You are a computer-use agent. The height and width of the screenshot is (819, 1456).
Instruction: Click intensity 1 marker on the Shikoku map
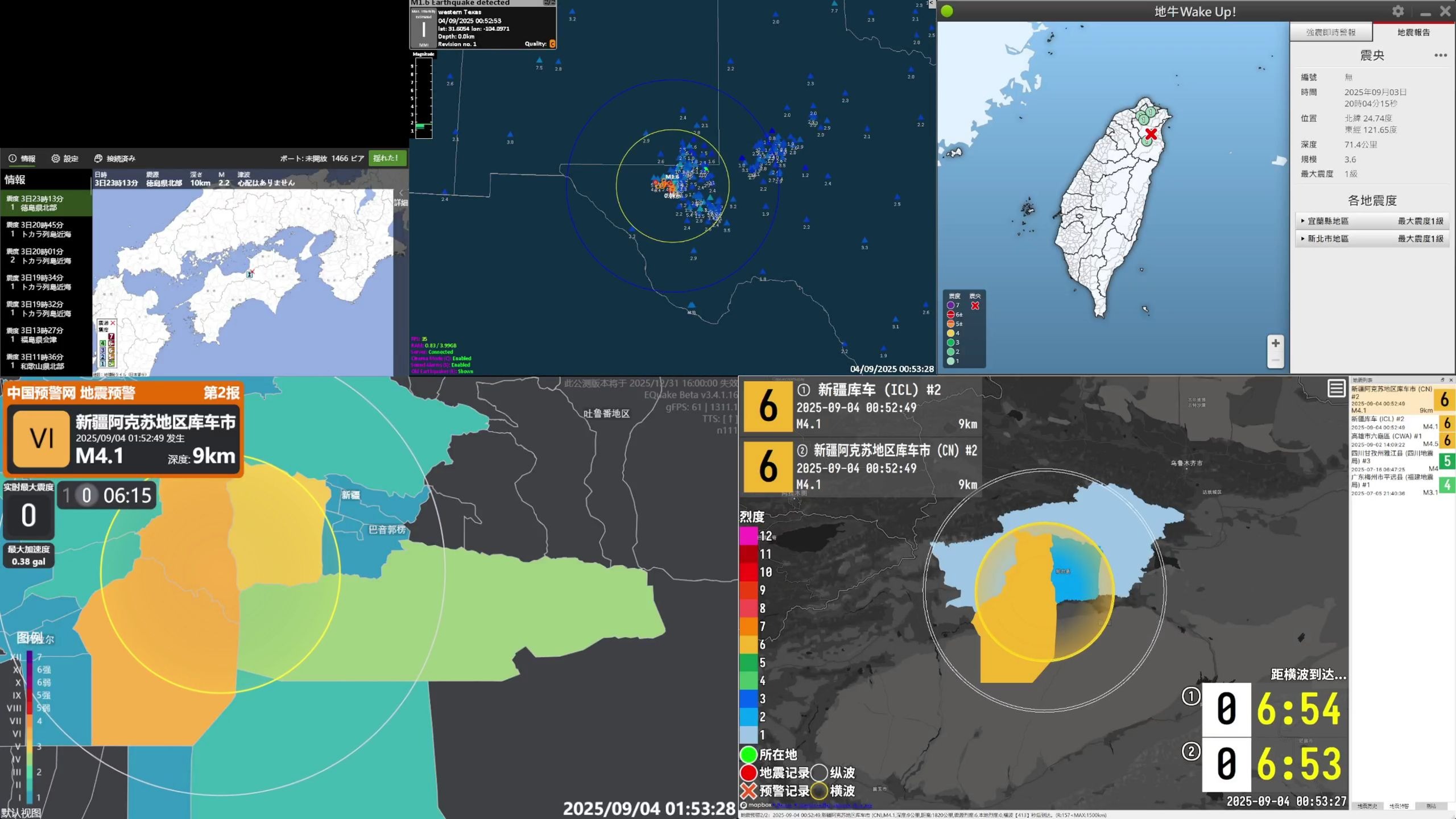pyautogui.click(x=249, y=274)
